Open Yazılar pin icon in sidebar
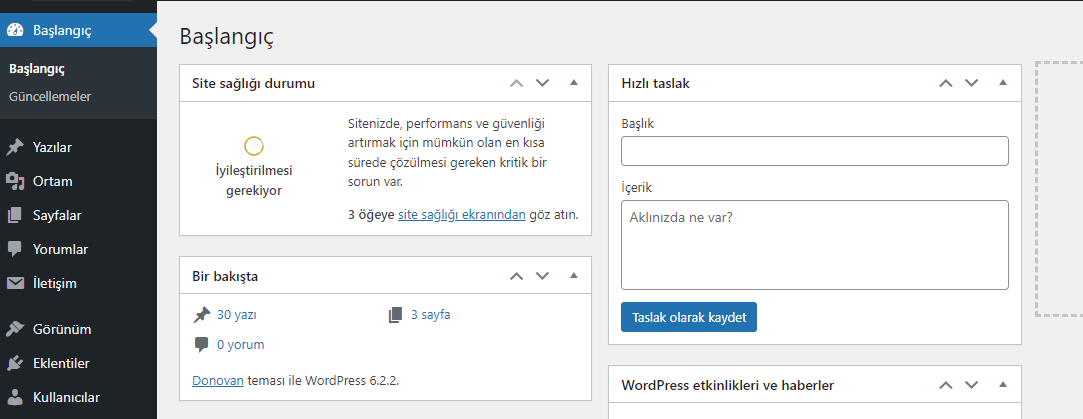This screenshot has width=1083, height=419. click(15, 148)
